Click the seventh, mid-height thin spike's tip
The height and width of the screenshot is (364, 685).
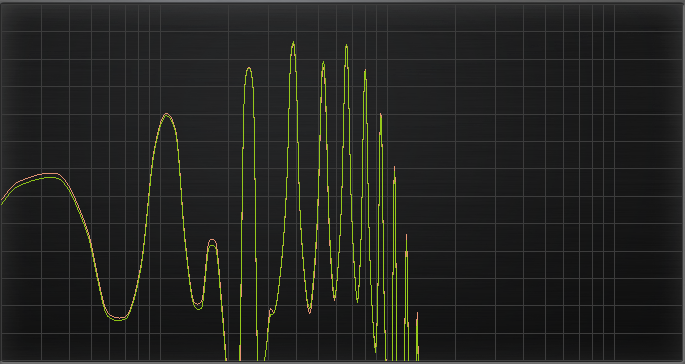click(394, 167)
